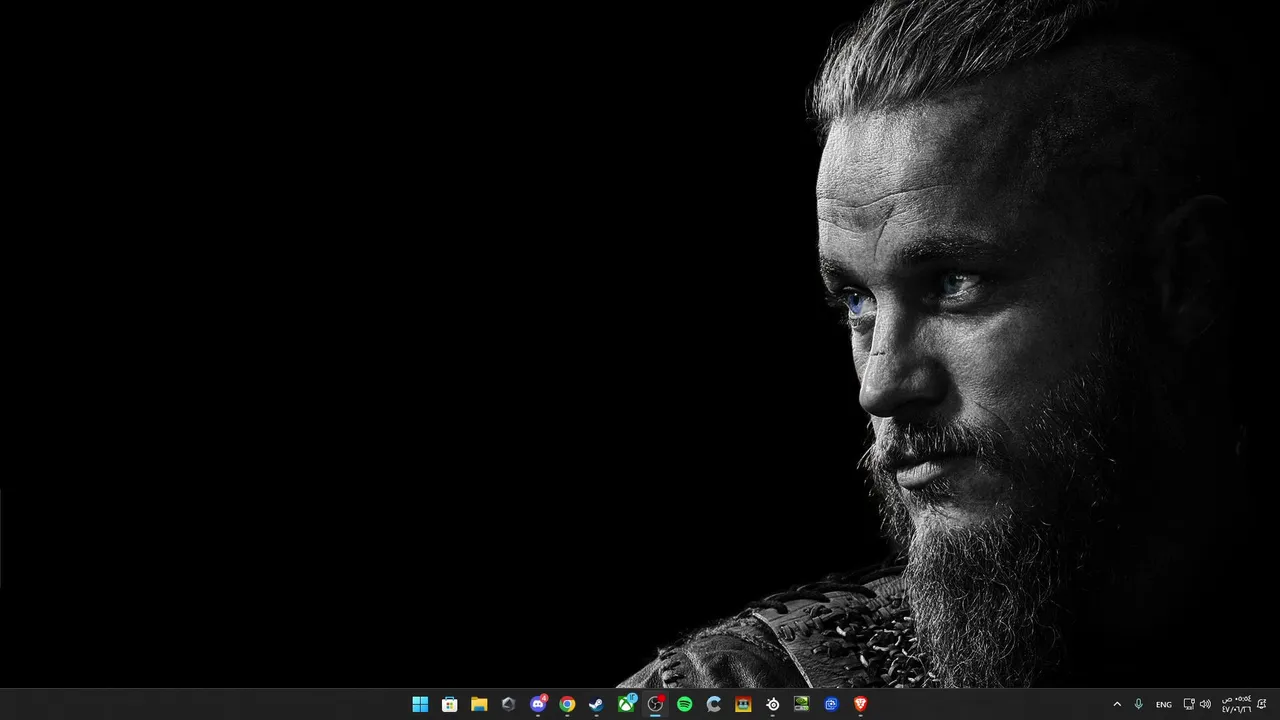Open Spotify from the taskbar
1280x720 pixels.
coord(684,704)
